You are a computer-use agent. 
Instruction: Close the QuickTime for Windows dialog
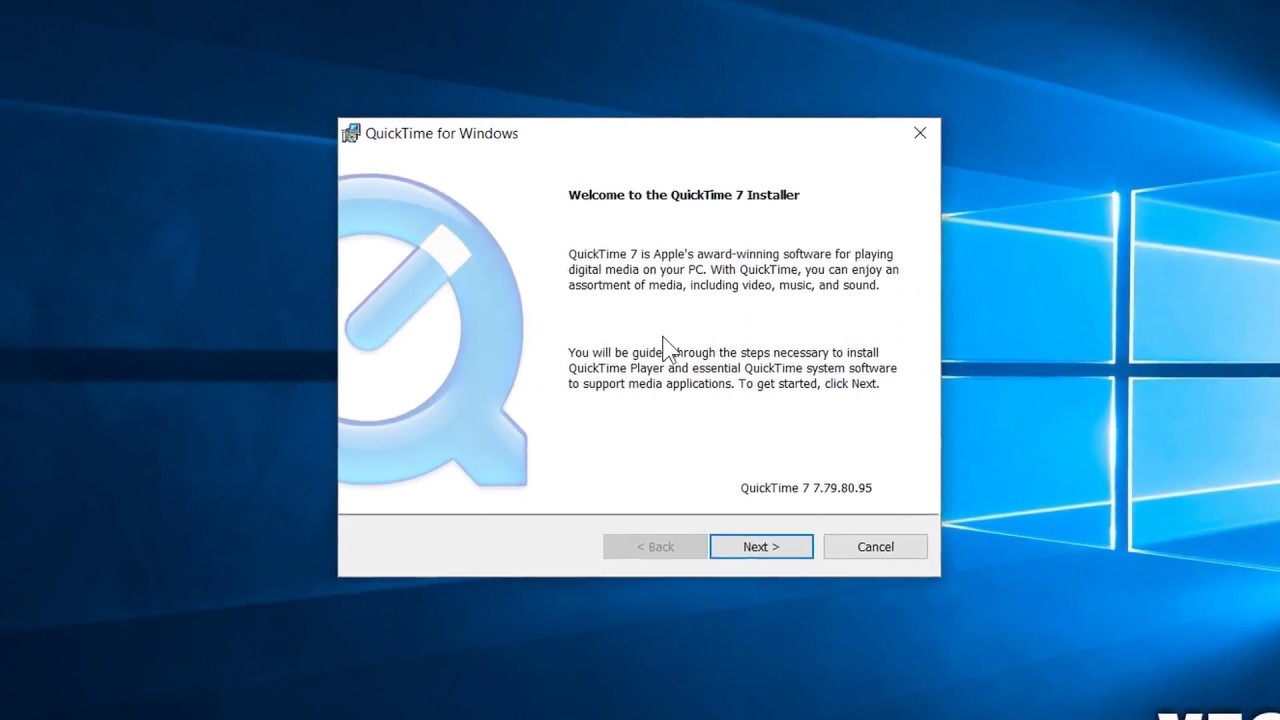920,133
